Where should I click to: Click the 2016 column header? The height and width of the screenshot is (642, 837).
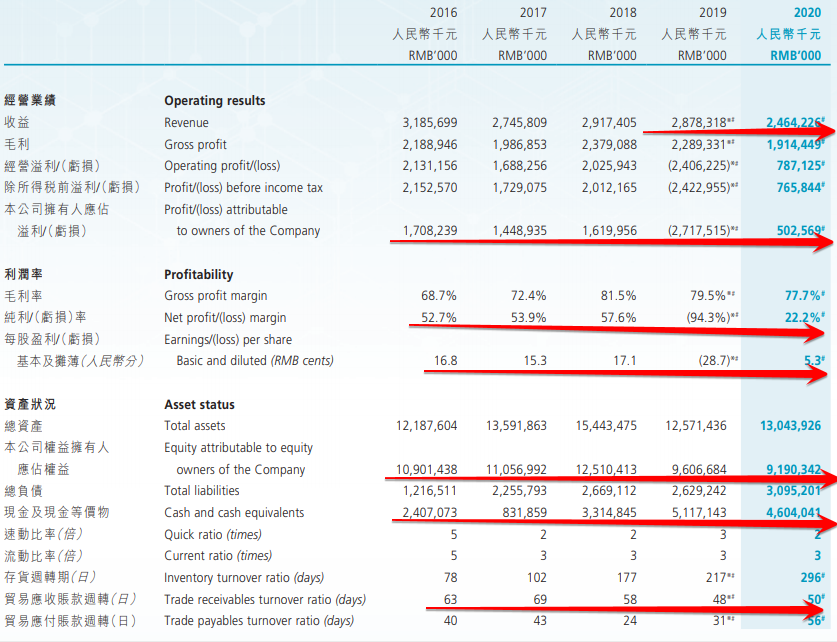443,12
